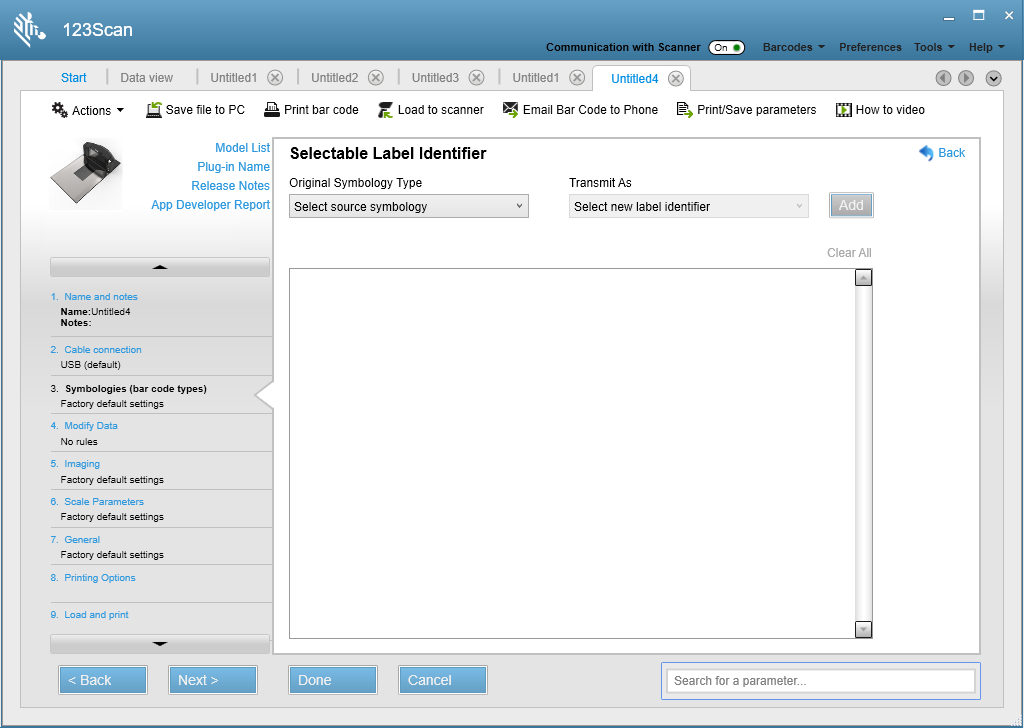Open the Preferences menu
1024x728 pixels.
pyautogui.click(x=870, y=46)
